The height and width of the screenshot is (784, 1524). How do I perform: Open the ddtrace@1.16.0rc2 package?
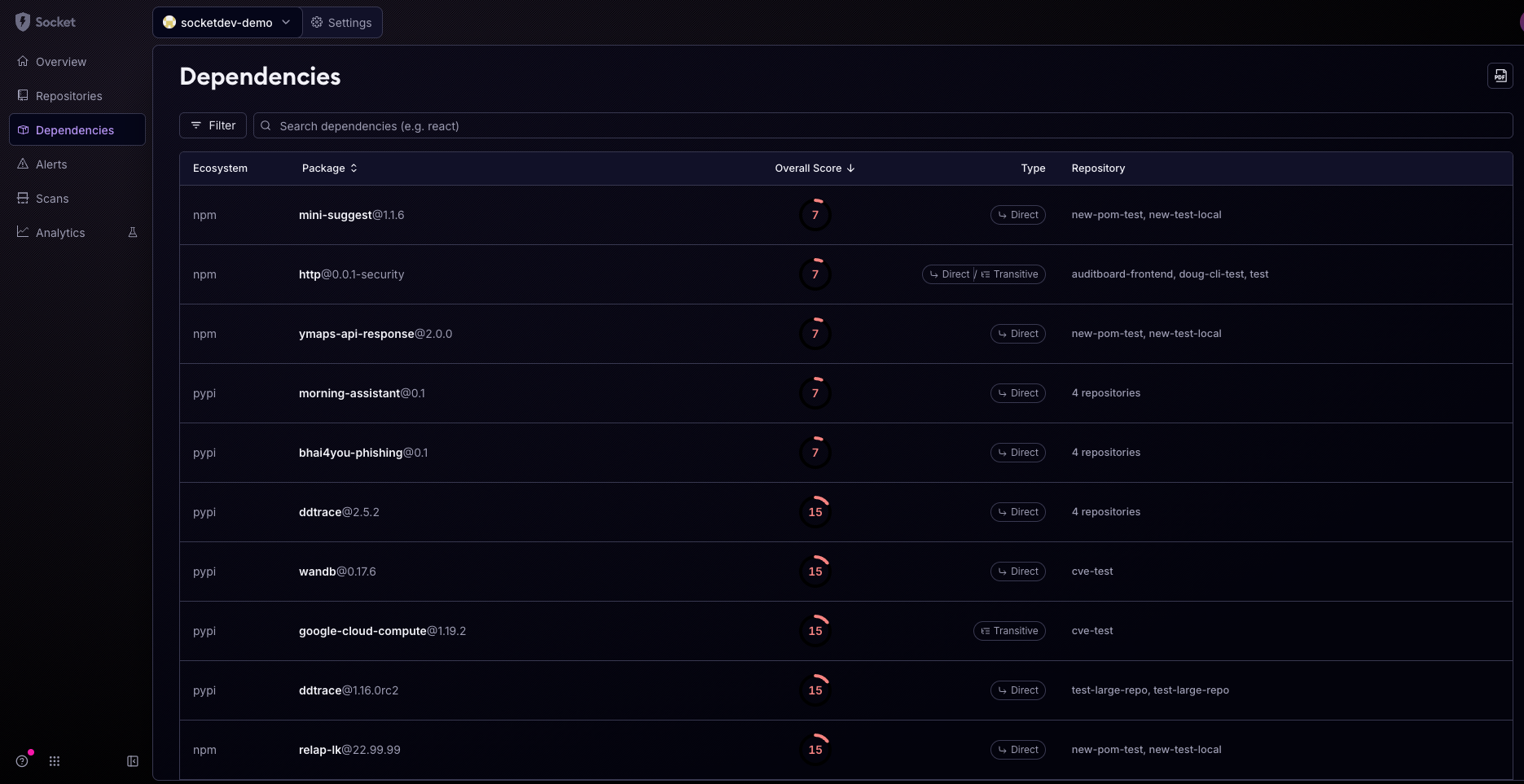[x=349, y=690]
